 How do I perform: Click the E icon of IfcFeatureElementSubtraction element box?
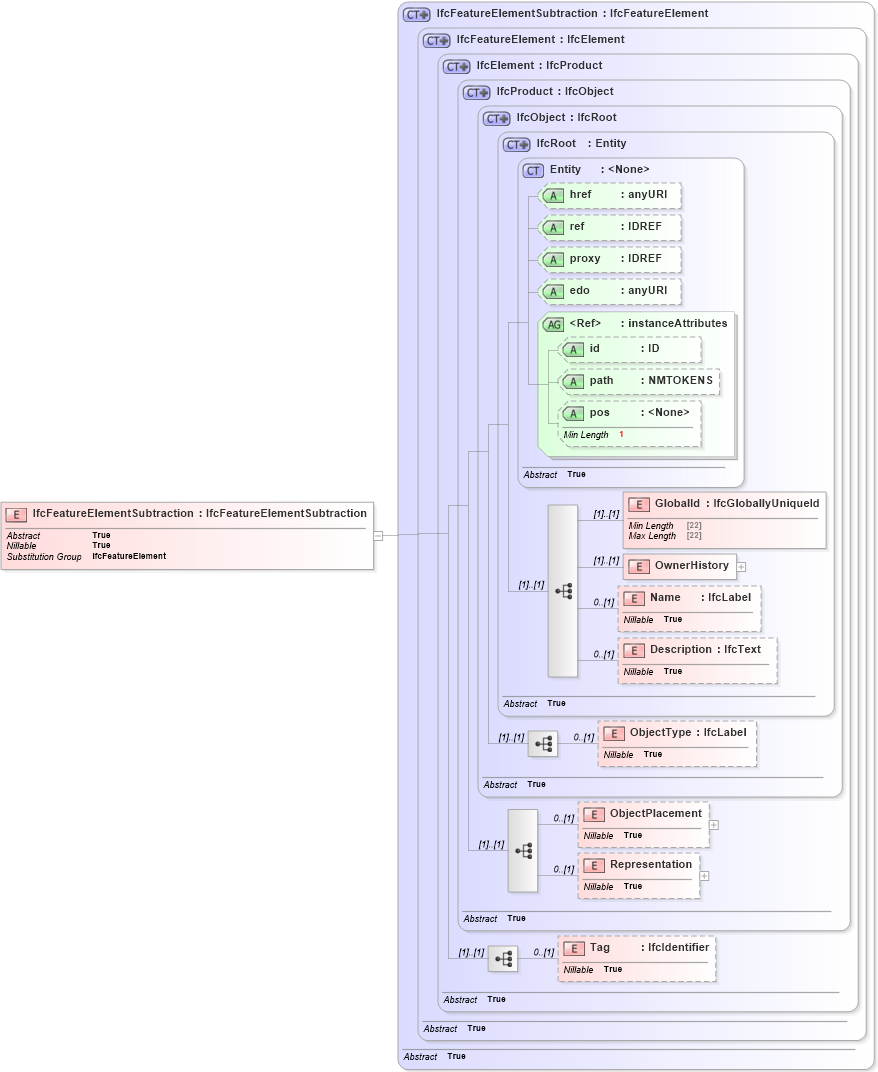14,513
